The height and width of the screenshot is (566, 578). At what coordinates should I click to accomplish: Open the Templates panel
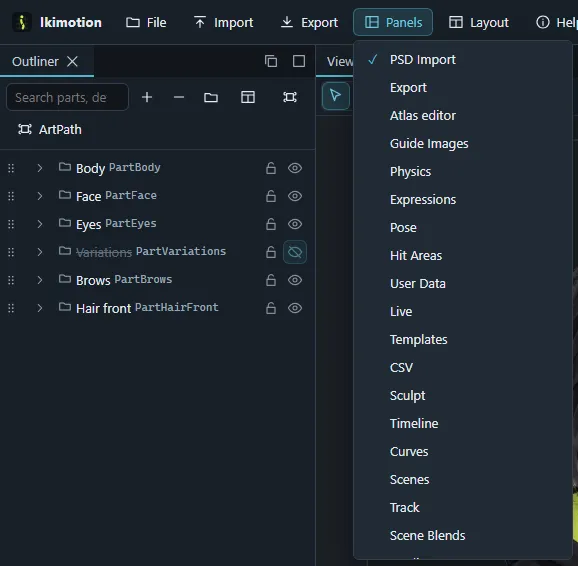(463, 340)
